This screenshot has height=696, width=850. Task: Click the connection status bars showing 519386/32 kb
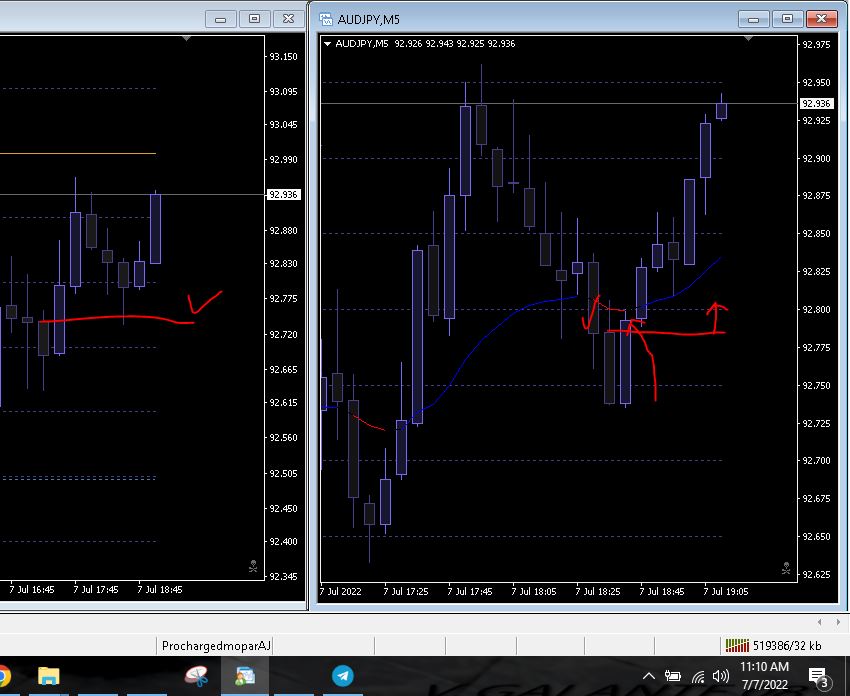pyautogui.click(x=737, y=646)
